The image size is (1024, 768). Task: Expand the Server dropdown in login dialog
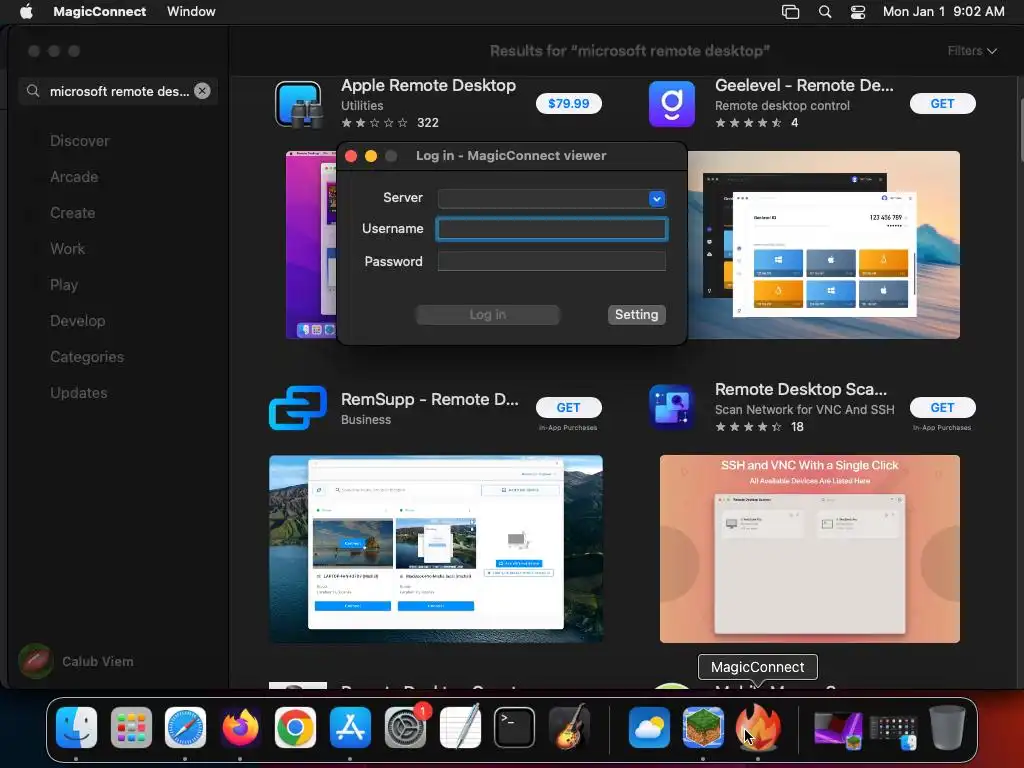[657, 199]
